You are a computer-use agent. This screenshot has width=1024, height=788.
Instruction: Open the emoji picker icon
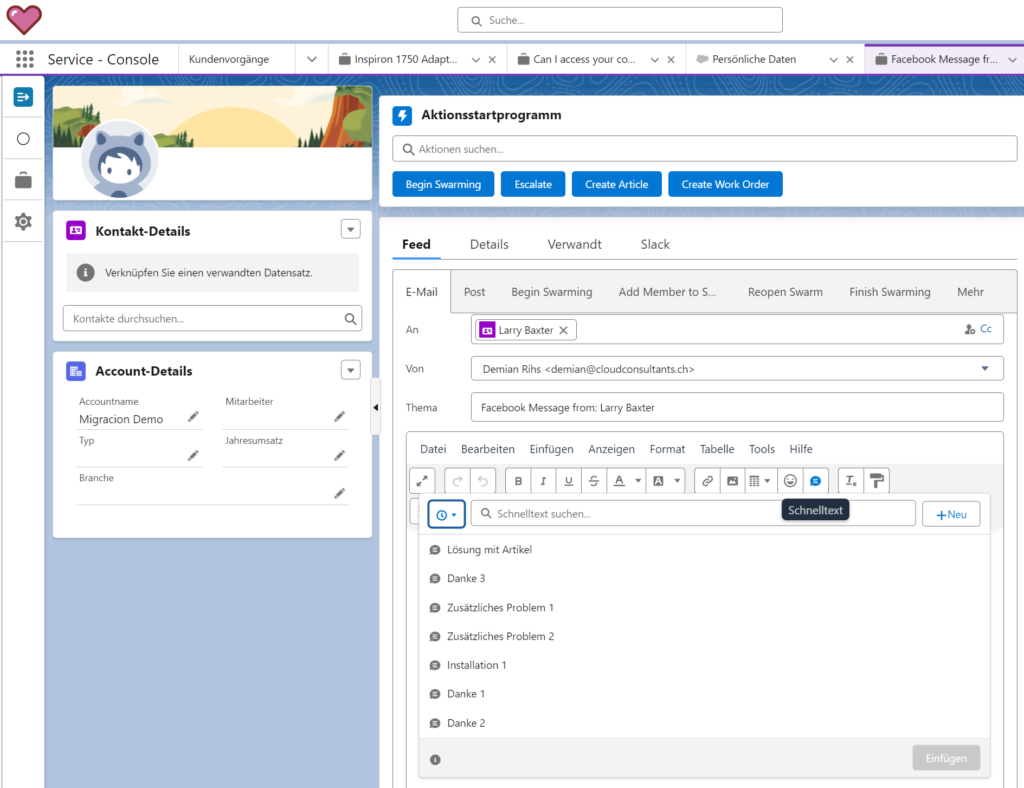[x=790, y=481]
